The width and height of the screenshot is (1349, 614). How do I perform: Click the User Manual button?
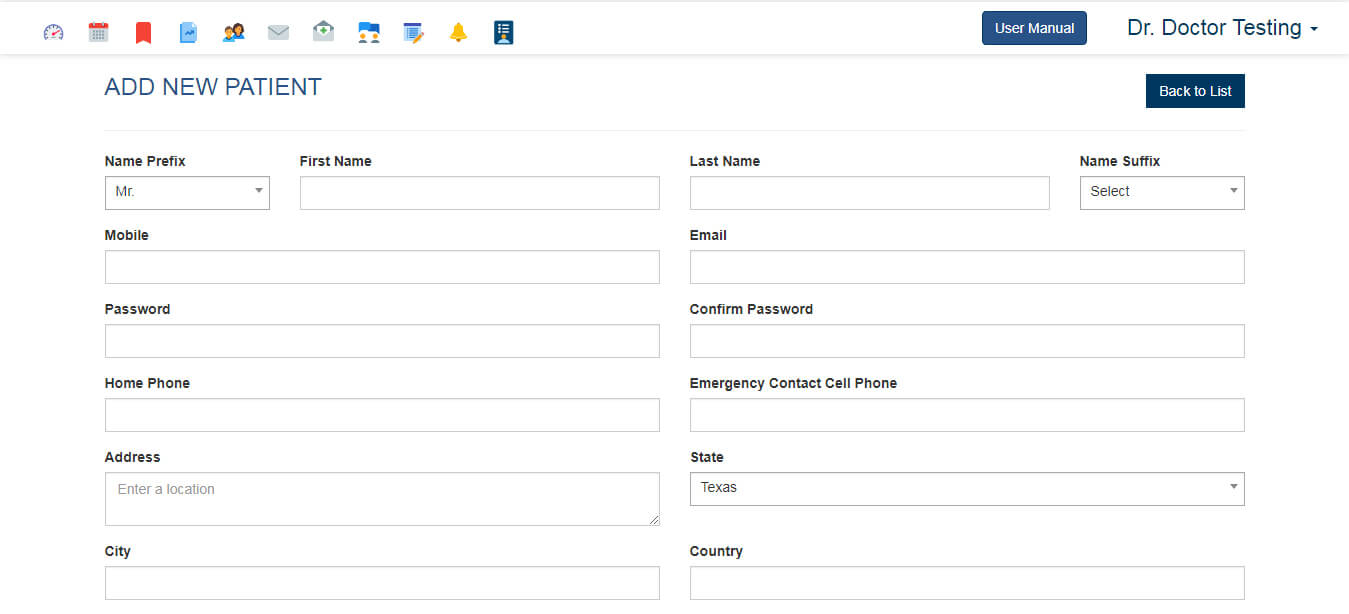[x=1034, y=28]
